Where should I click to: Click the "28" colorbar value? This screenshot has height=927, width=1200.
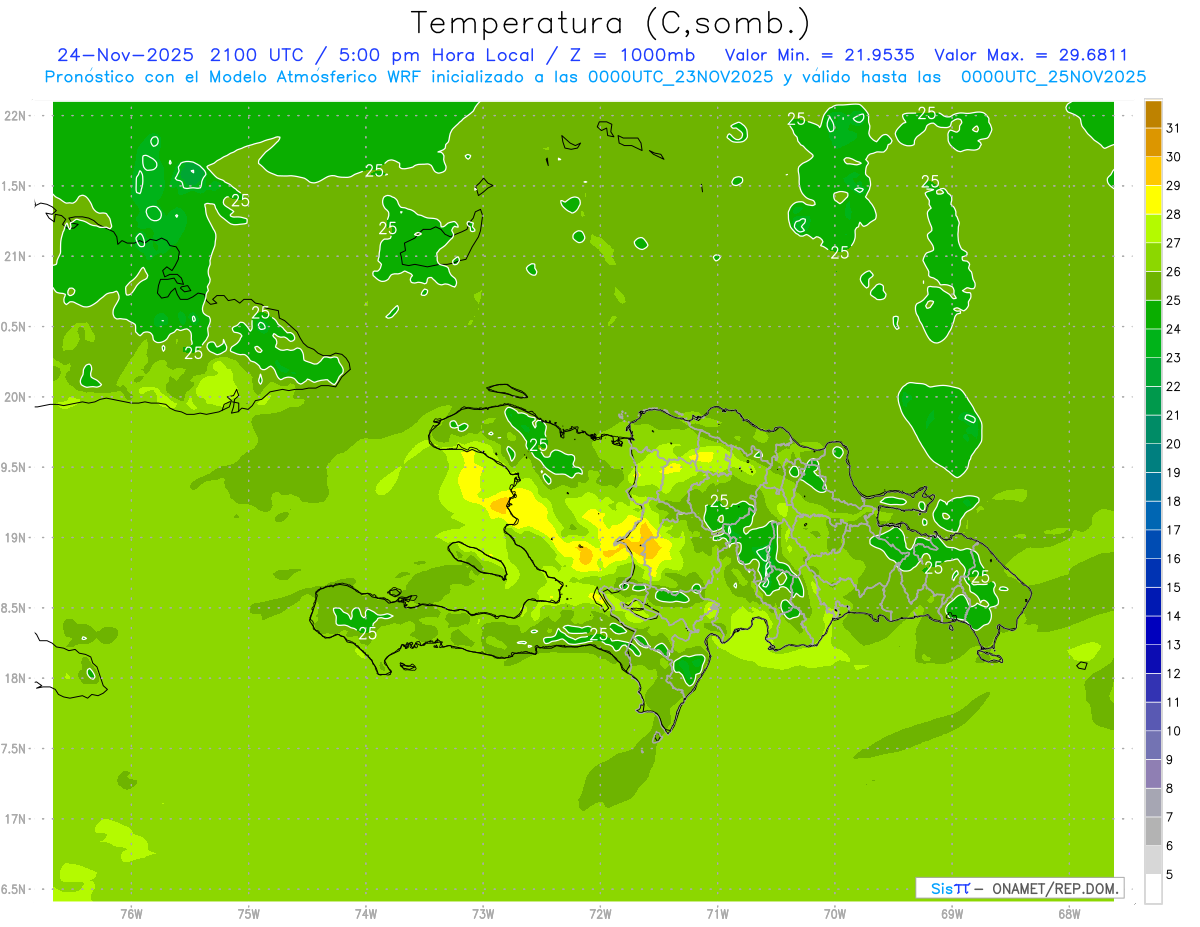(1174, 214)
